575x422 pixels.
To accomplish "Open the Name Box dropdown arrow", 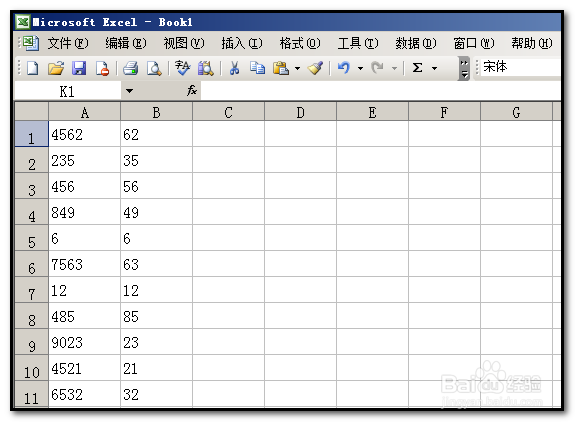I will click(129, 91).
